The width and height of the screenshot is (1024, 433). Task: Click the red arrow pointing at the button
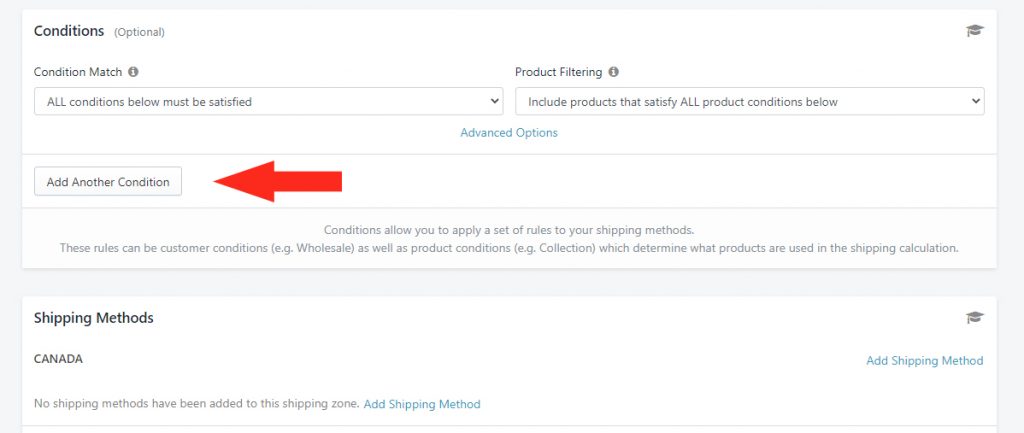pyautogui.click(x=278, y=182)
